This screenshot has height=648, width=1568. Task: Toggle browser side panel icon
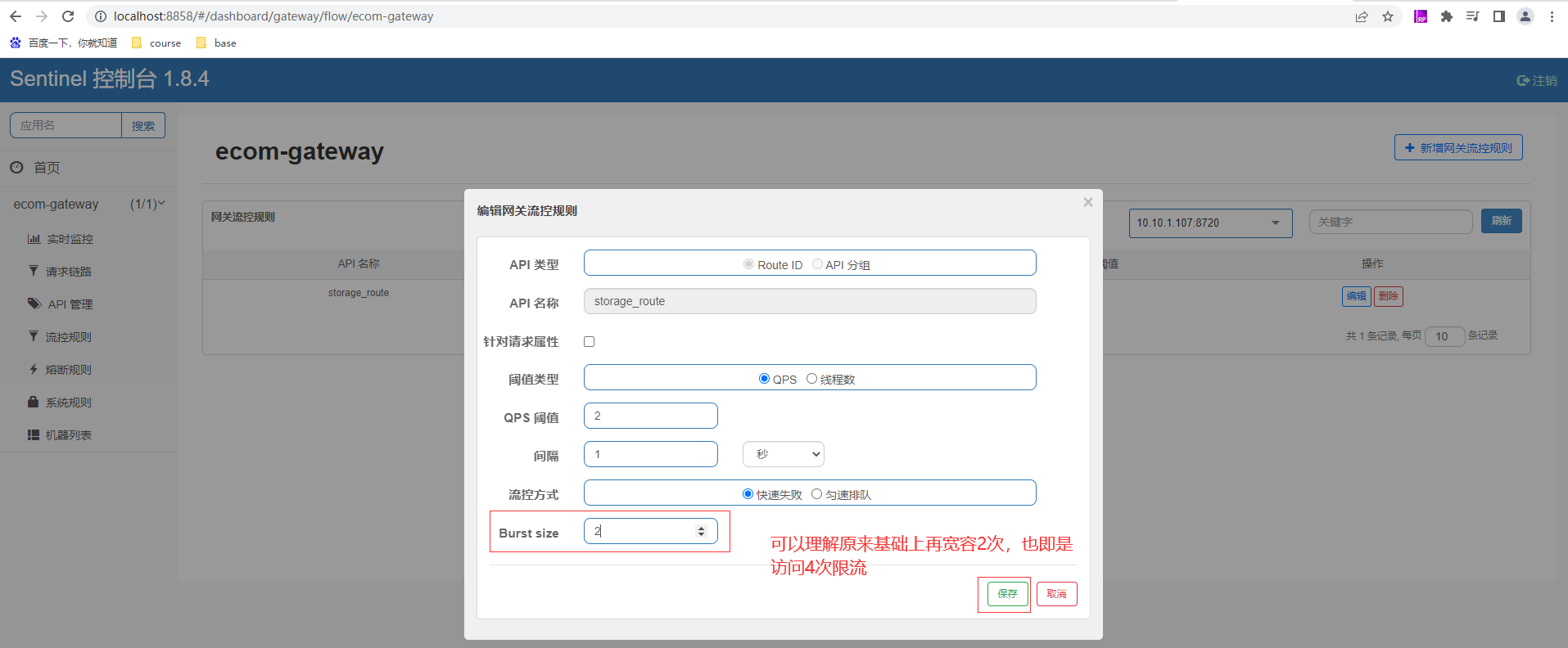[1498, 16]
